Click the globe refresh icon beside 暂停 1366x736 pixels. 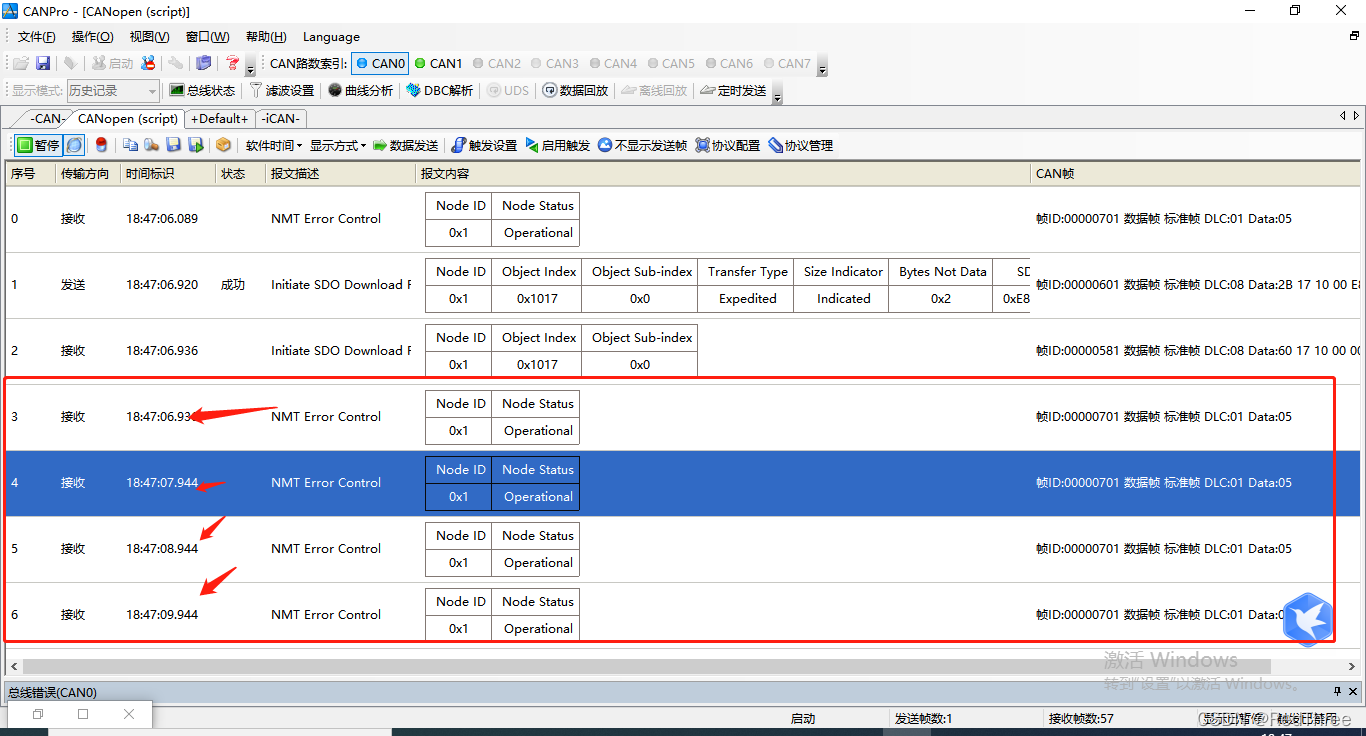[x=75, y=145]
